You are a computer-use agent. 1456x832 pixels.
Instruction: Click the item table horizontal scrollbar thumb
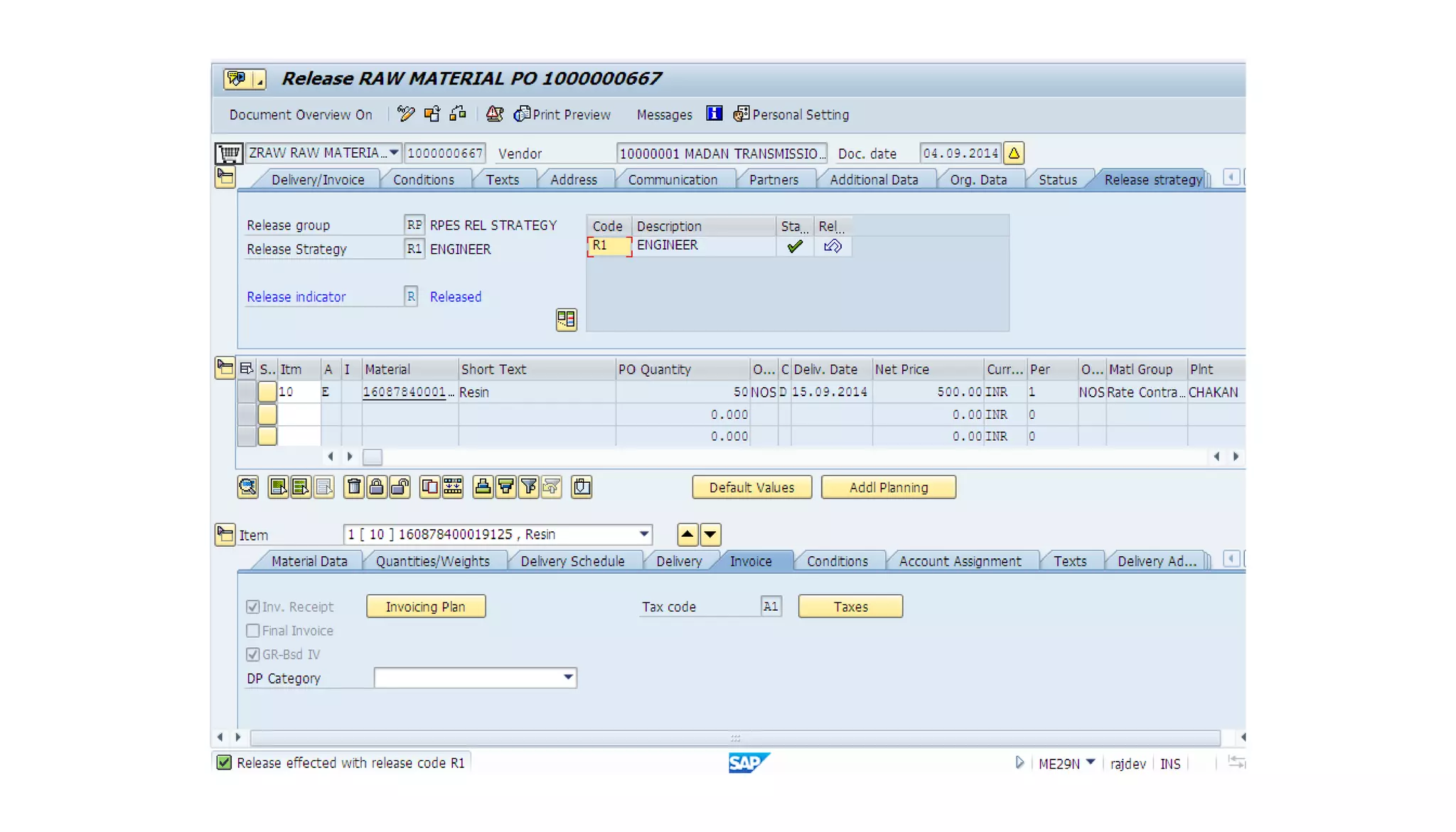click(373, 457)
